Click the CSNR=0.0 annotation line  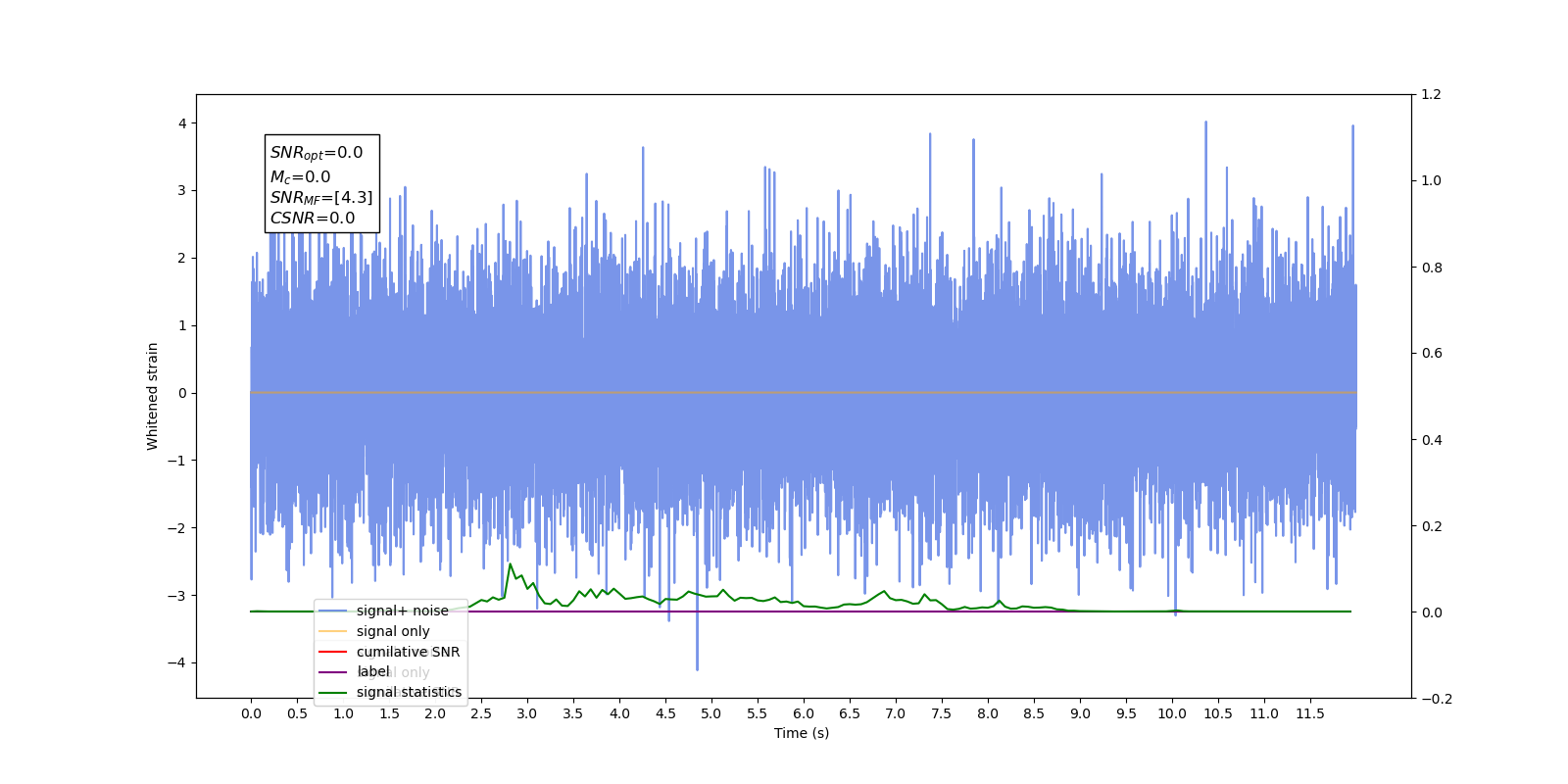313,219
